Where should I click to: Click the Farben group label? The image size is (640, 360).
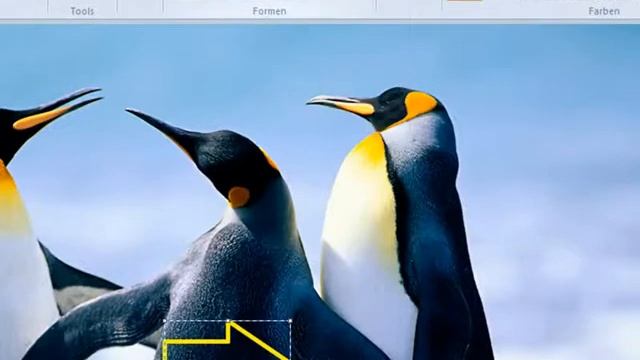click(x=604, y=11)
